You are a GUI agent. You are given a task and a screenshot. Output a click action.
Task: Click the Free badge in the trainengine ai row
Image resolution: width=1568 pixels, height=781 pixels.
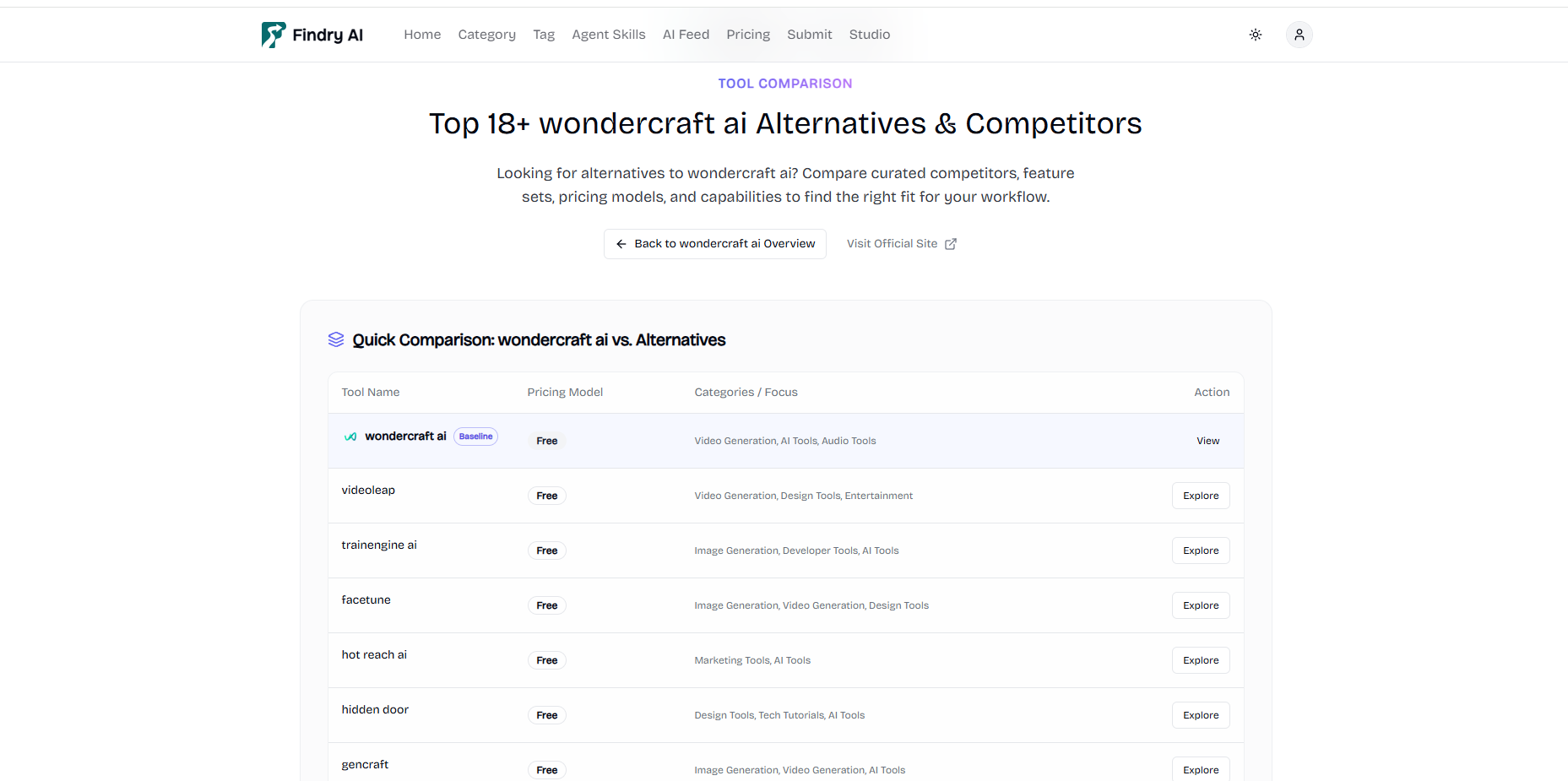coord(547,550)
